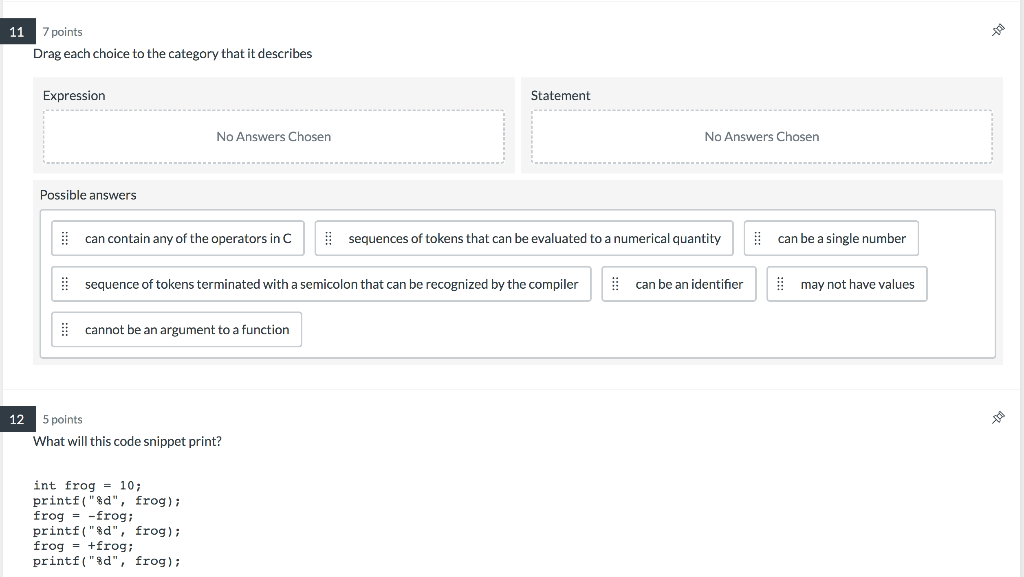Click the Statement category drop zone
The height and width of the screenshot is (577, 1024).
tap(761, 137)
